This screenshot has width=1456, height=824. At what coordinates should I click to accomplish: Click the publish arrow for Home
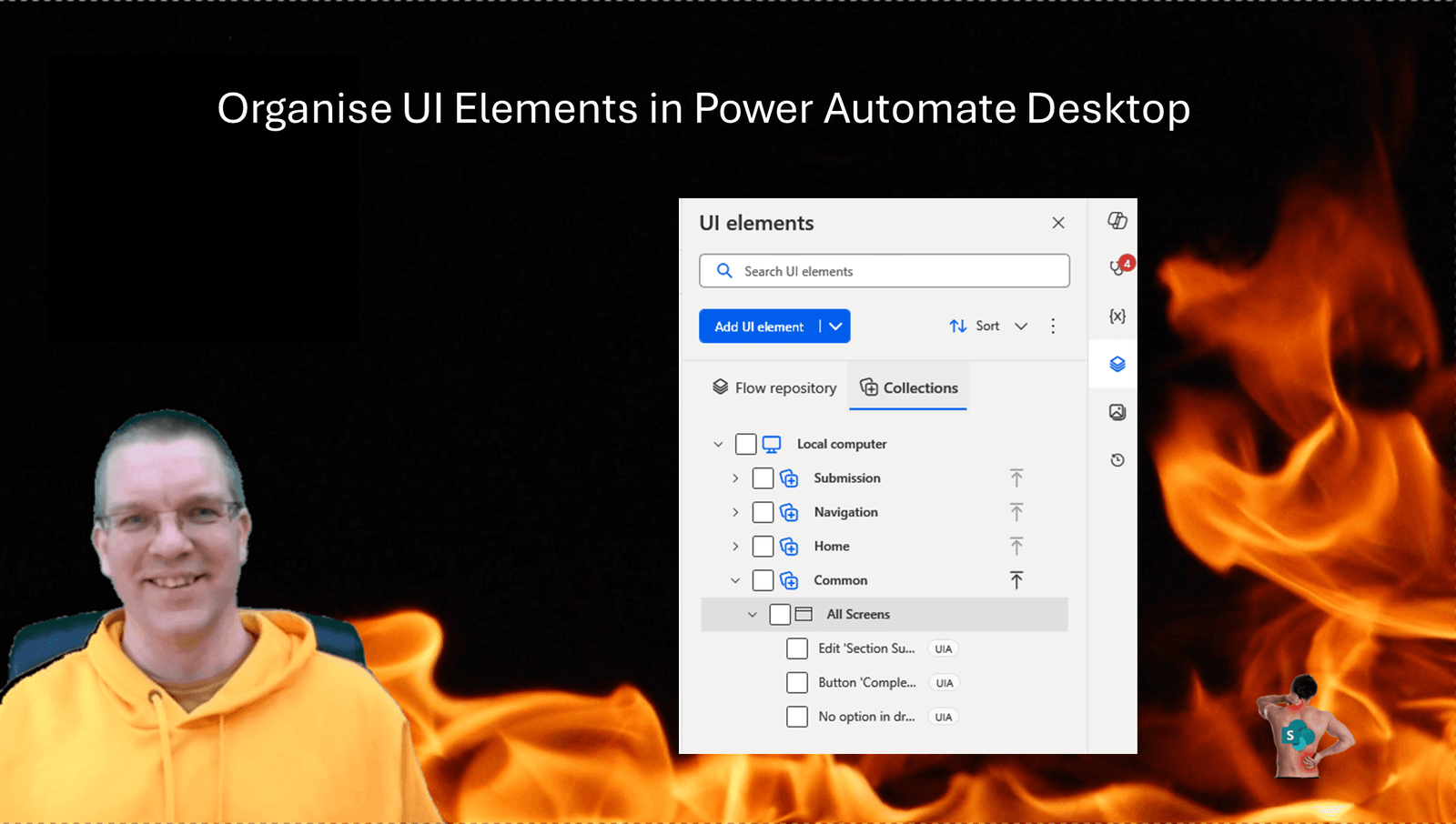click(1016, 547)
